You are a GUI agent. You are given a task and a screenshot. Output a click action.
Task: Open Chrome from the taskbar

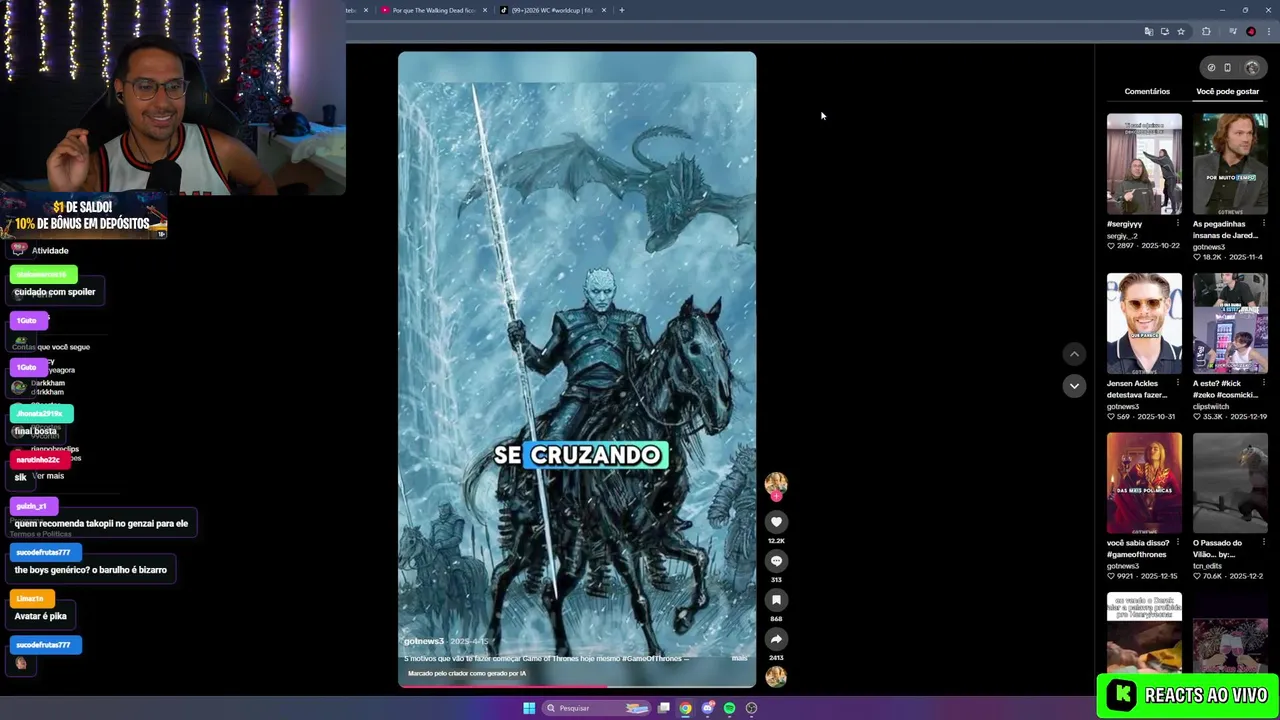[x=685, y=708]
